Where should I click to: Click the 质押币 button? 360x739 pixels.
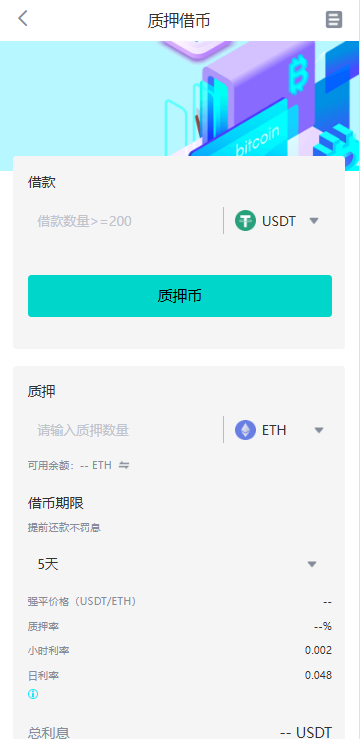(180, 296)
